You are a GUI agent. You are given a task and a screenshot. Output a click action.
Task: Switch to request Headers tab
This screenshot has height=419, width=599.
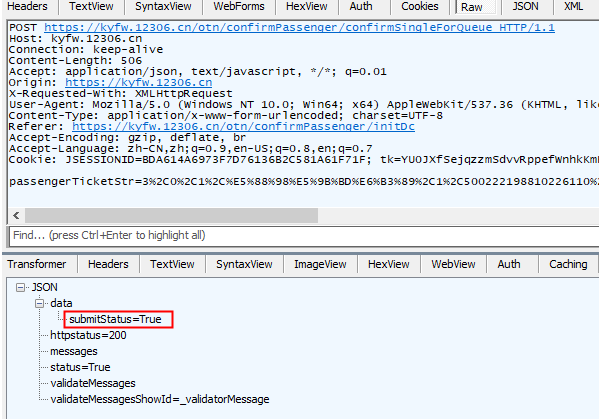tap(28, 6)
